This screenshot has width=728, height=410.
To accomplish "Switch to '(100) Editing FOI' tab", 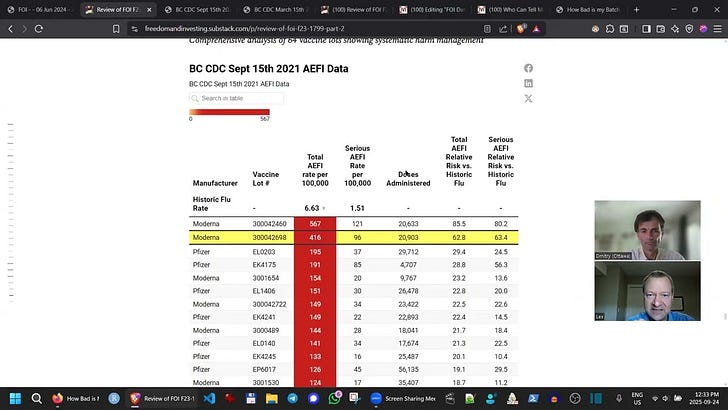I will [434, 9].
